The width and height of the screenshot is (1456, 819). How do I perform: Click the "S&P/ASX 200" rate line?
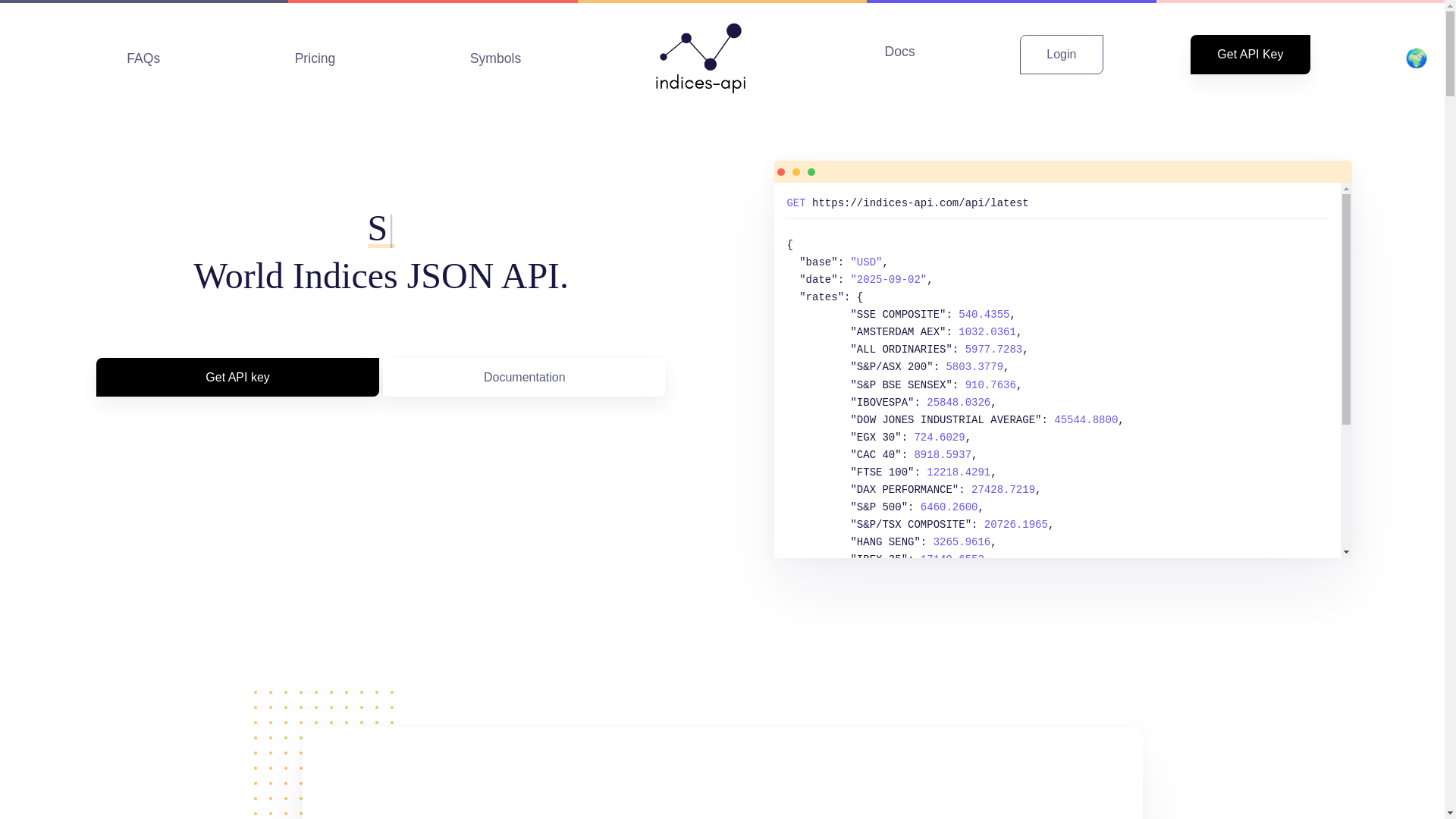coord(930,367)
